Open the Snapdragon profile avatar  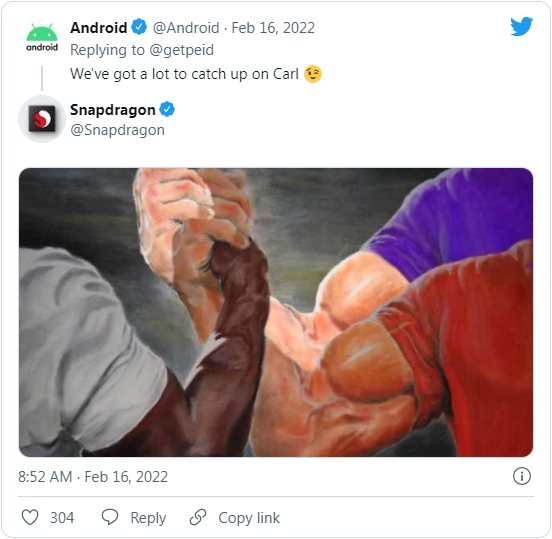click(x=42, y=119)
